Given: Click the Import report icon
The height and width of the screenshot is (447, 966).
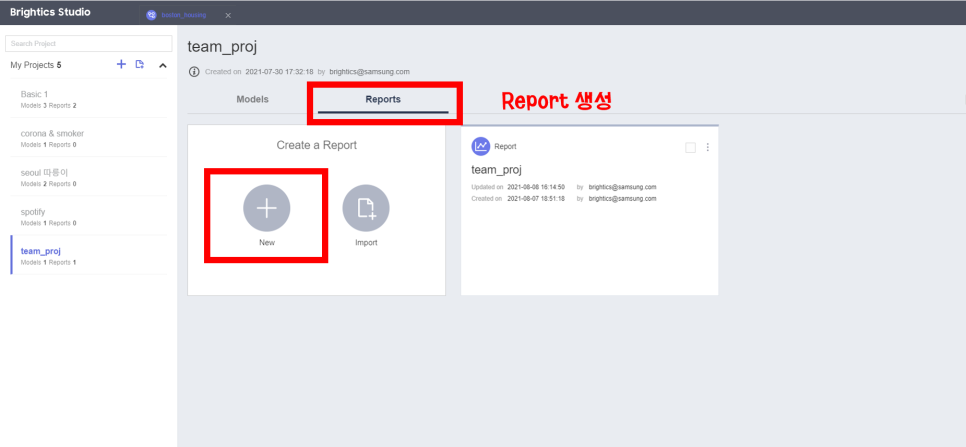Looking at the screenshot, I should [x=366, y=209].
